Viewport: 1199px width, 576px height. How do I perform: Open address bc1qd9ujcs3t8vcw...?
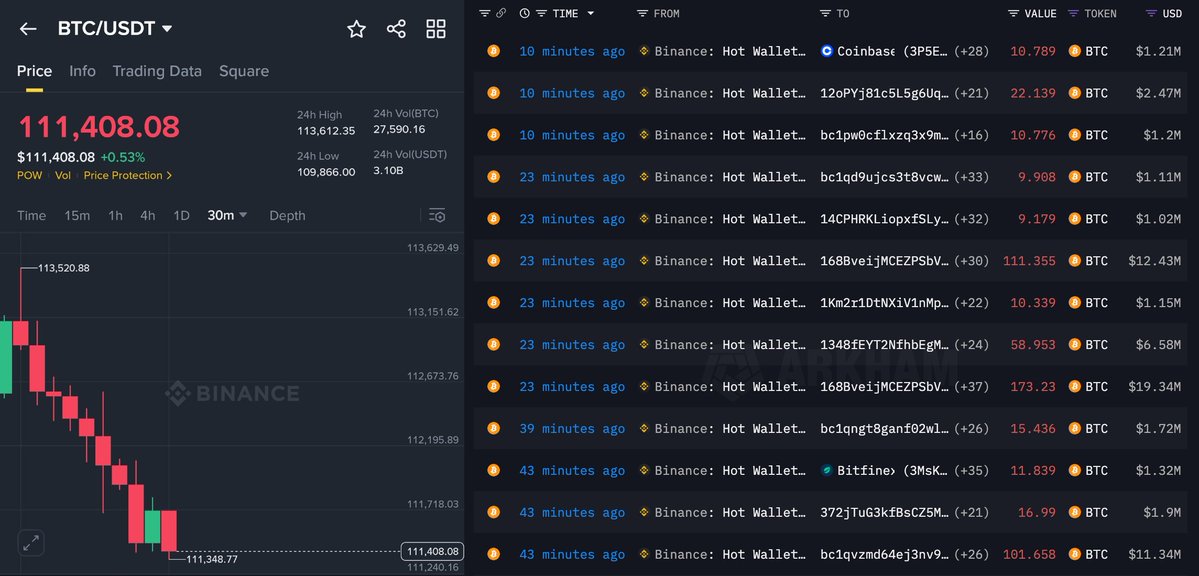point(885,177)
